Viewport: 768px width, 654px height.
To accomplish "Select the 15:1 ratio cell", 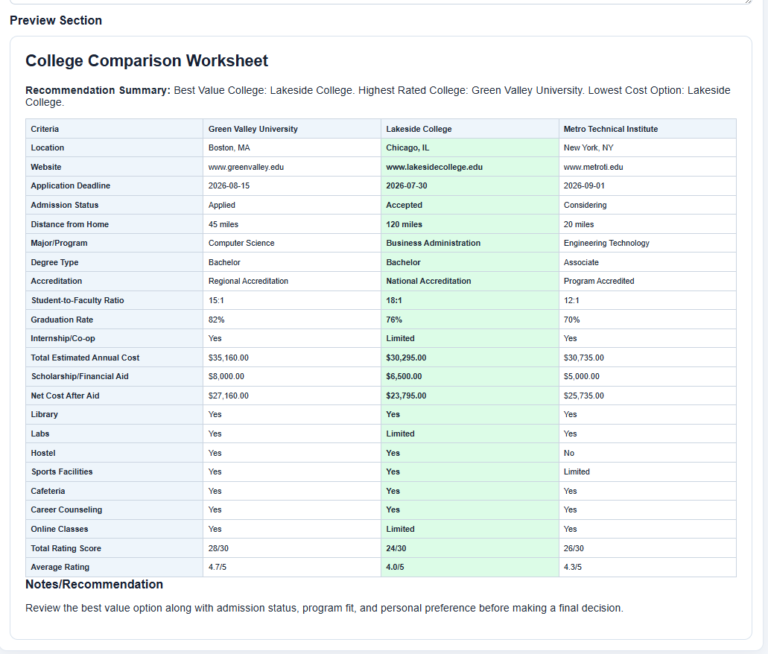I will pos(292,300).
